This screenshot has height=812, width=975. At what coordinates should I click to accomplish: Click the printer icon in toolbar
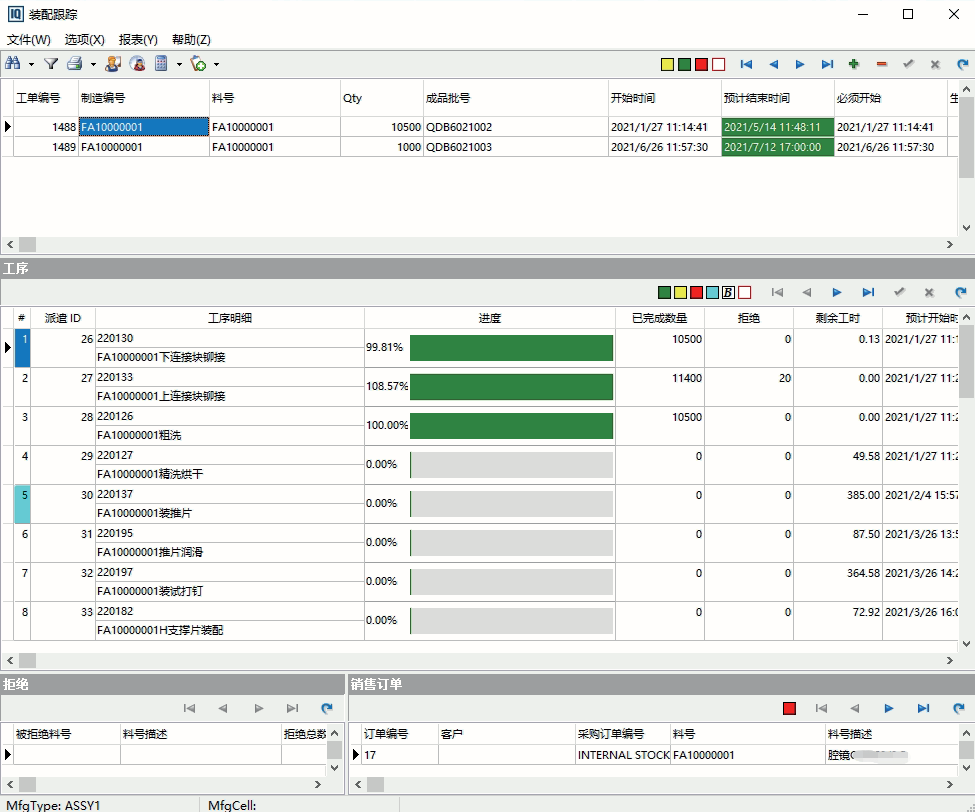point(74,64)
